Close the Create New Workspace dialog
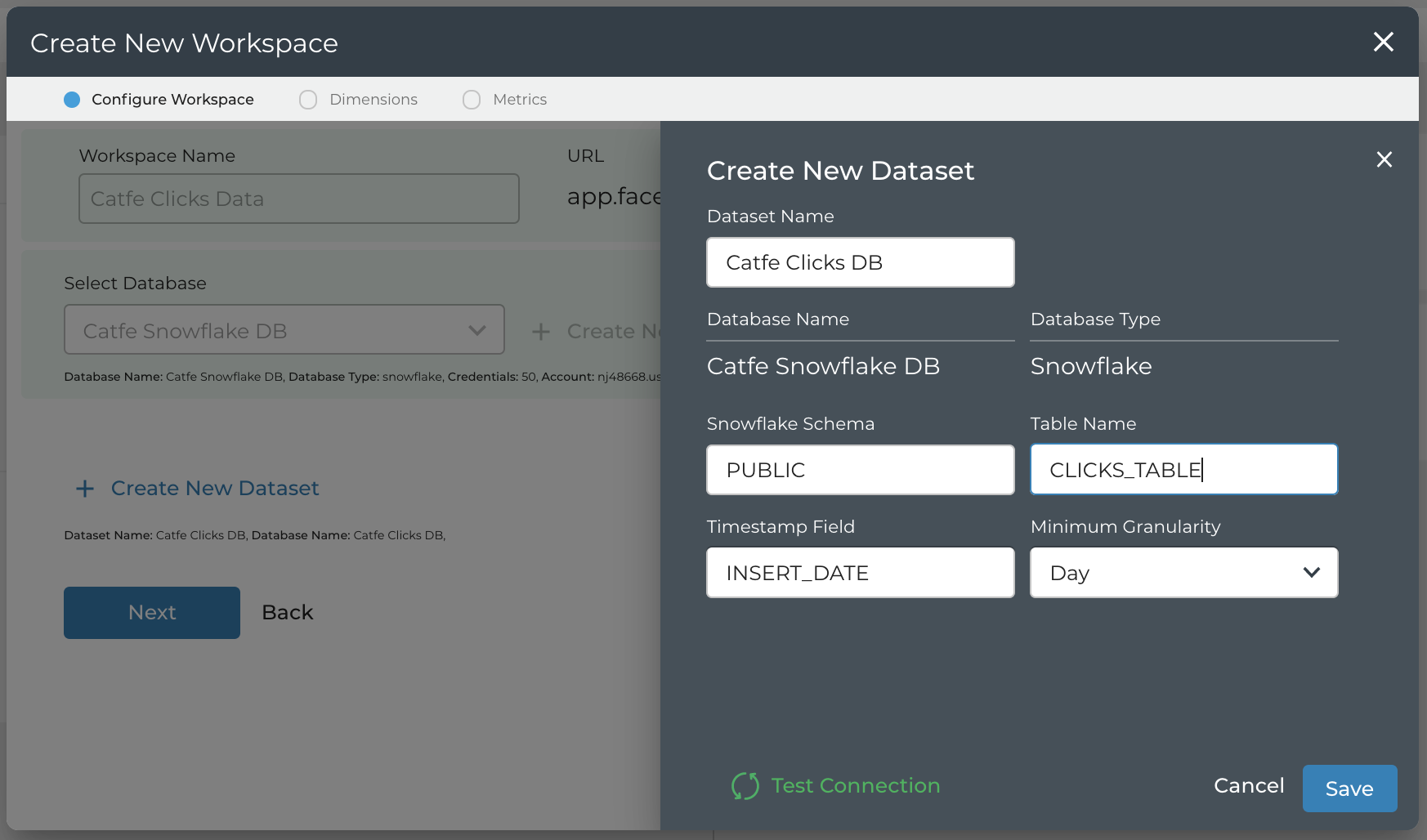The width and height of the screenshot is (1427, 840). [x=1383, y=42]
